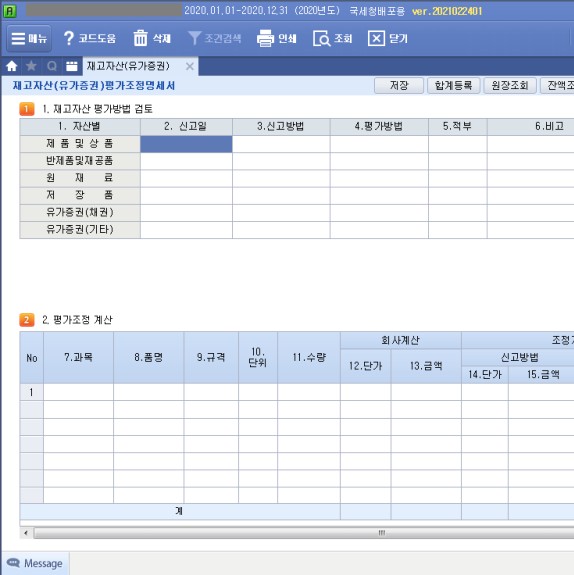
Task: Click the 12.단가 column header
Action: click(366, 366)
